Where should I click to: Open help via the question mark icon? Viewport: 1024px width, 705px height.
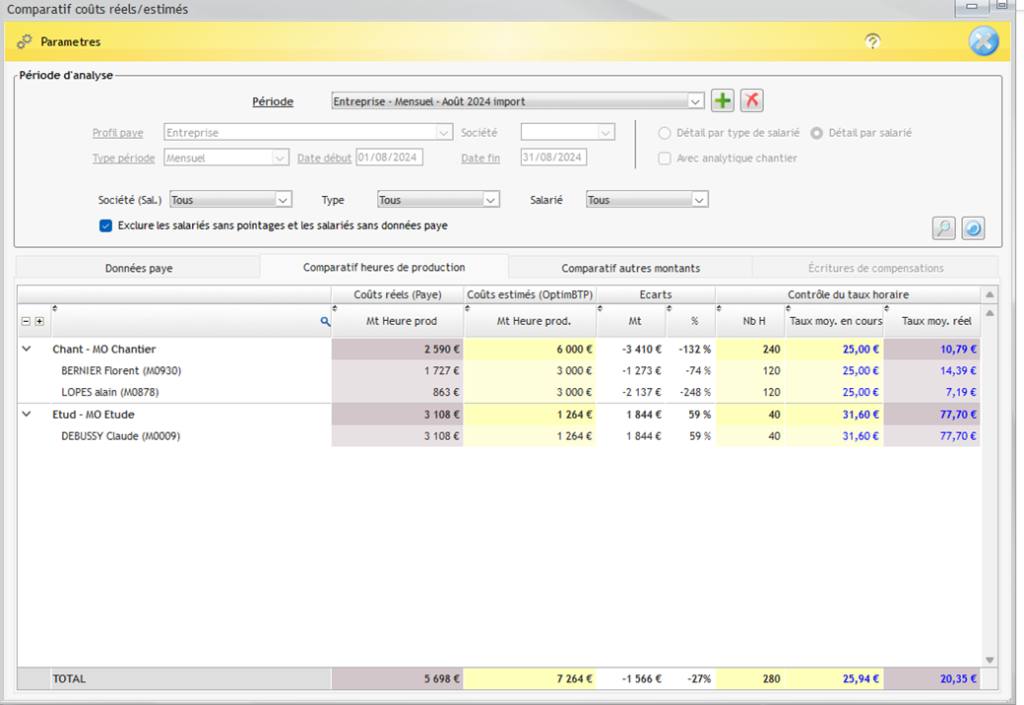coord(872,42)
